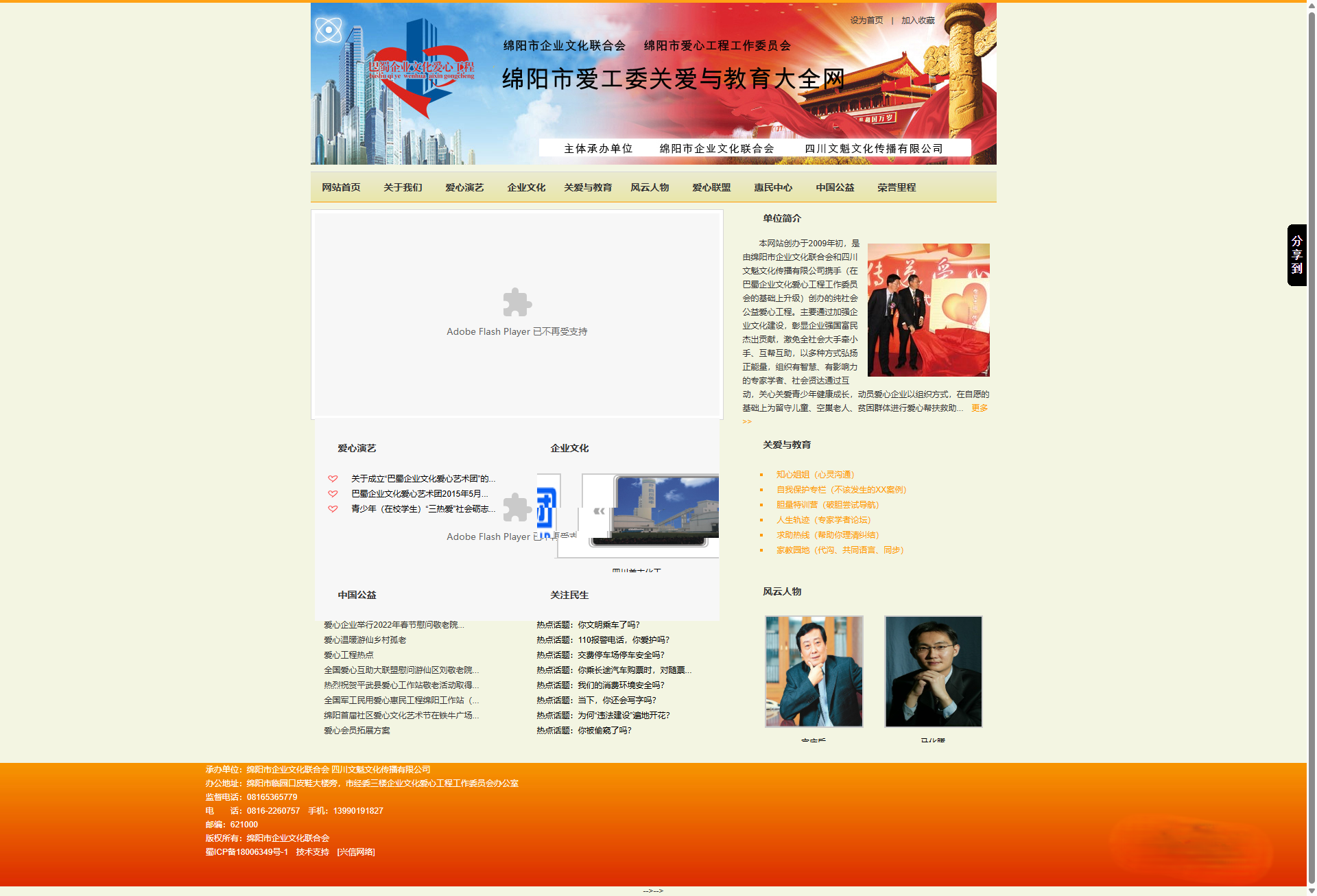Open 热点话题：110报警电话，你爱护吗? link

coord(603,640)
